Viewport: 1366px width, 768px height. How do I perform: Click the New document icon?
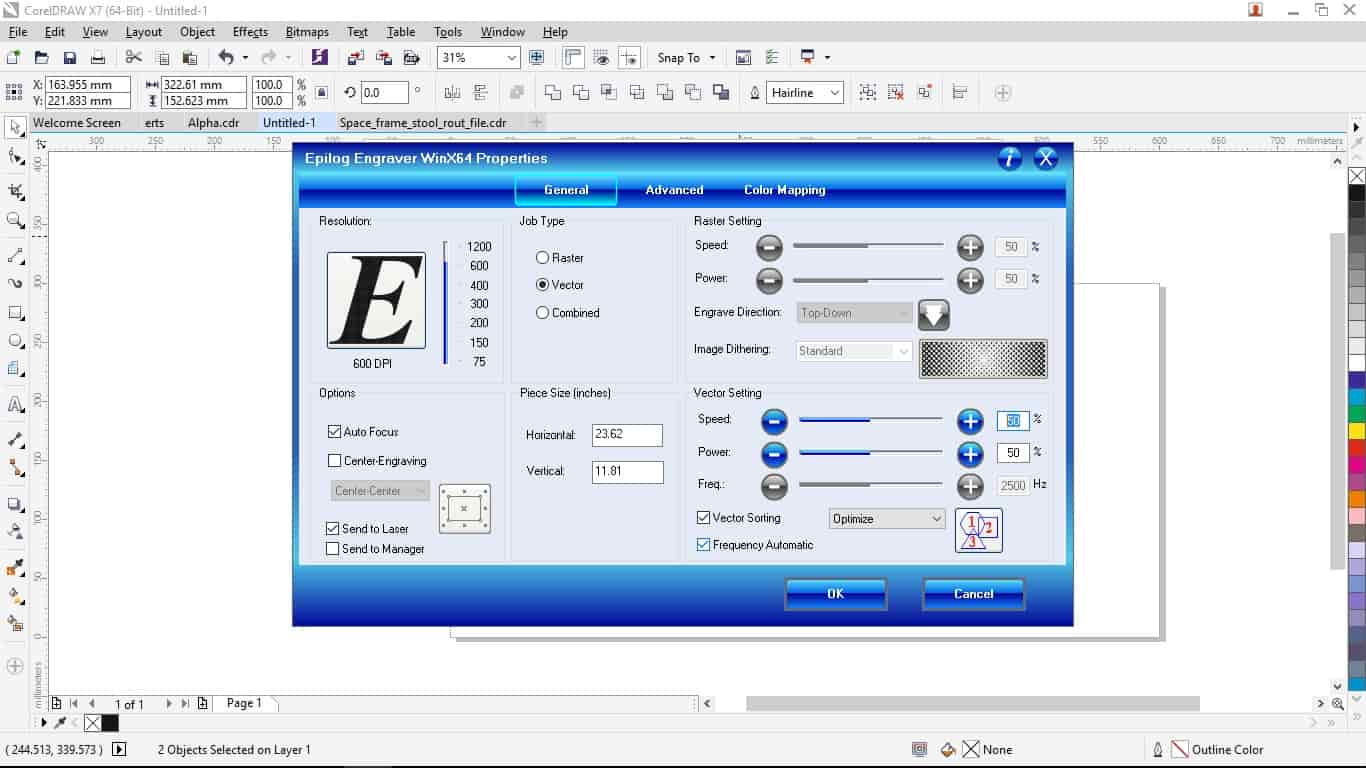pos(13,58)
